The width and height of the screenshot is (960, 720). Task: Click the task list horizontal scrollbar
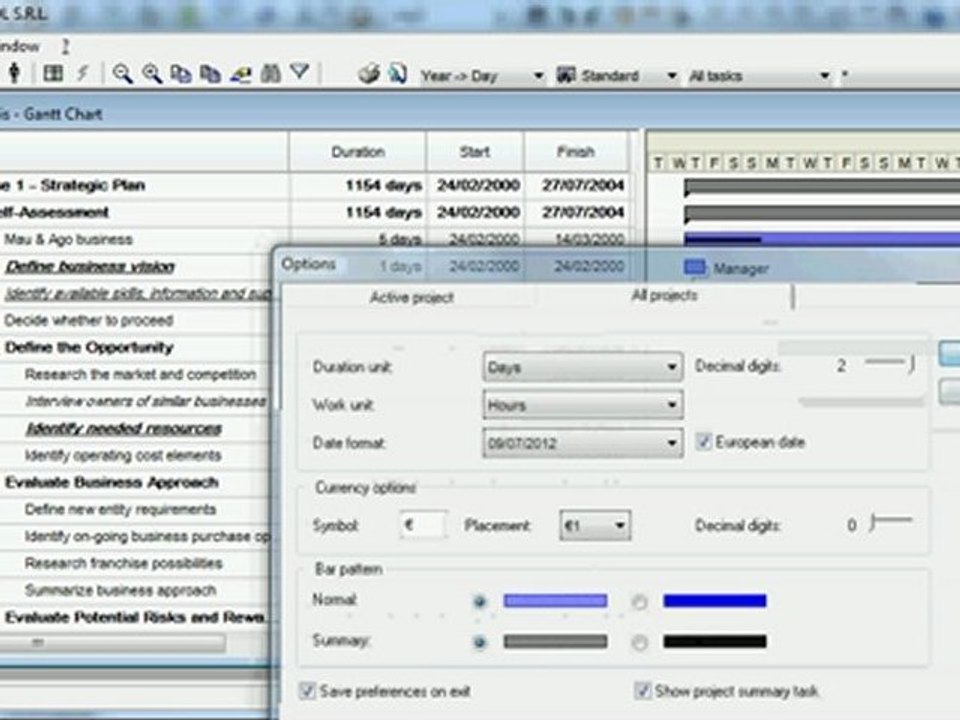click(x=113, y=643)
